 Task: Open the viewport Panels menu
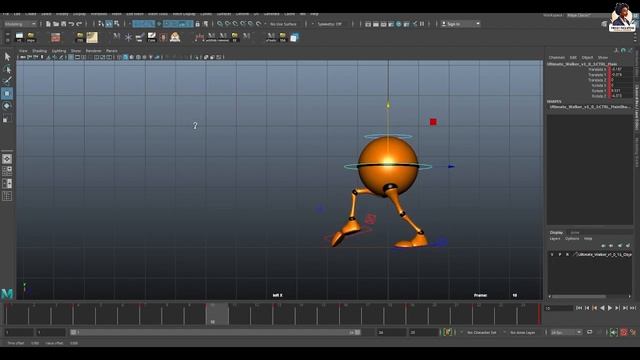112,51
